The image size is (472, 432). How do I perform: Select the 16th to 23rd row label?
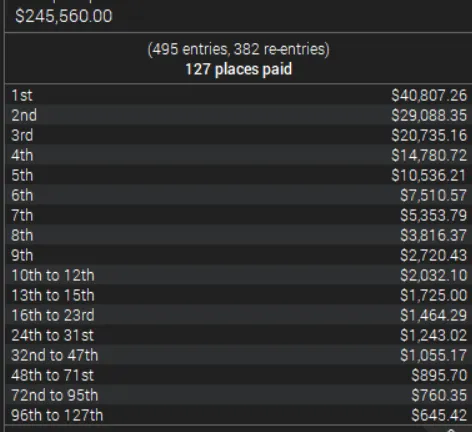(x=53, y=315)
